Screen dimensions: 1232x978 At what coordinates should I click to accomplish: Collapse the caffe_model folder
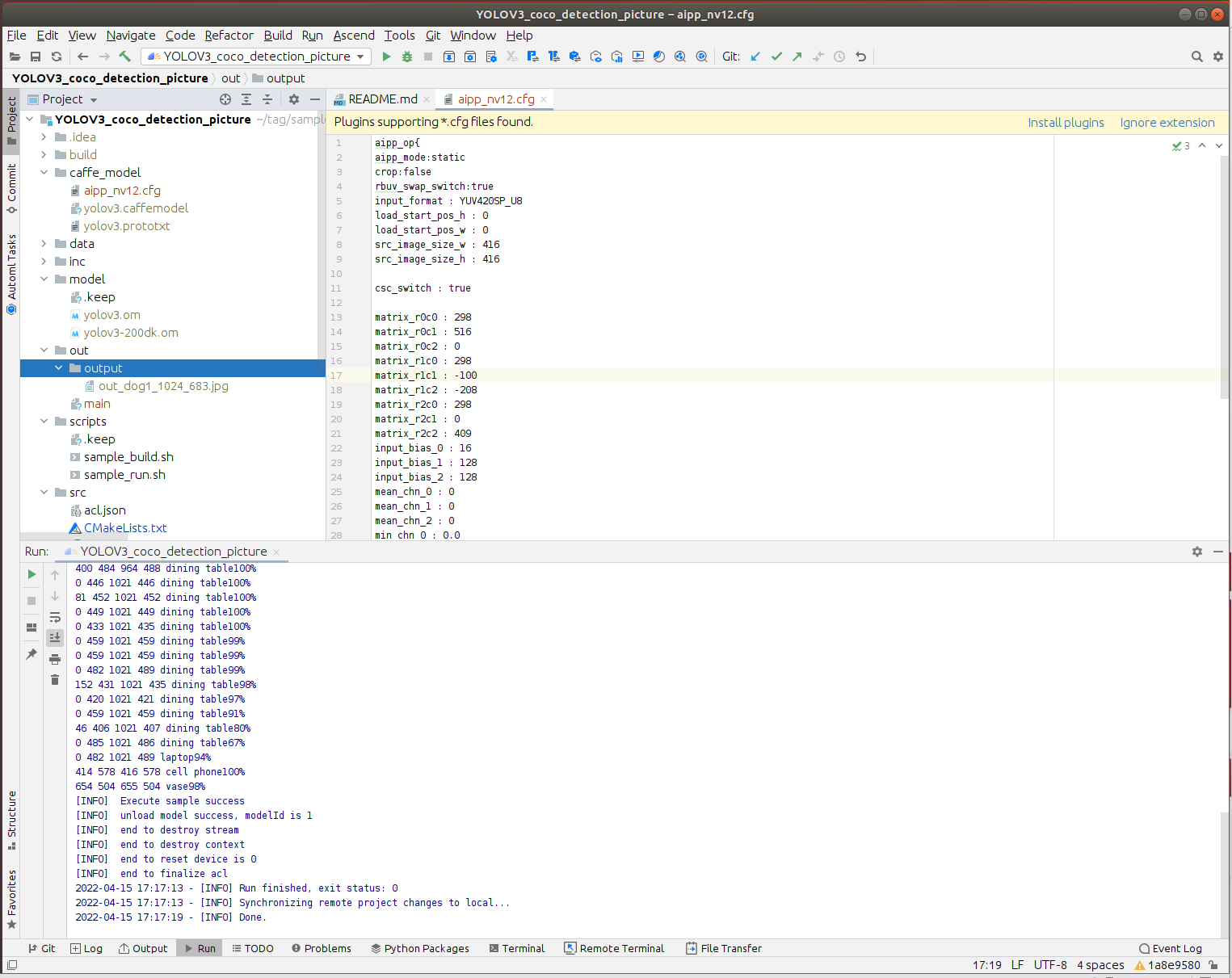point(44,173)
